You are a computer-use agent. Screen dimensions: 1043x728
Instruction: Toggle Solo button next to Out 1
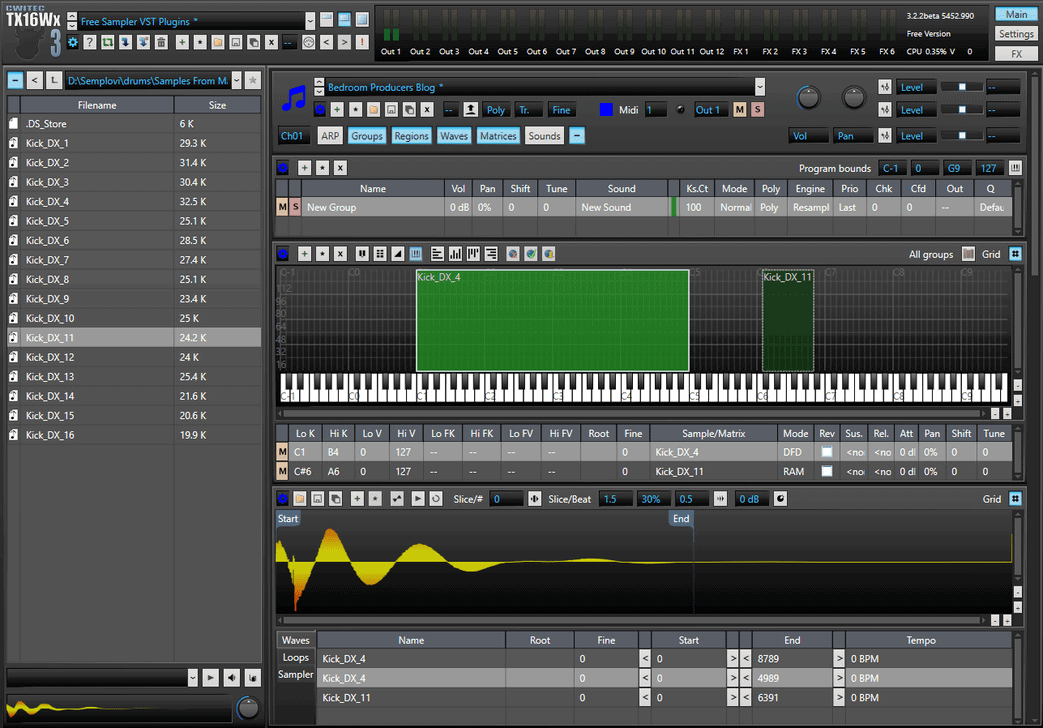757,109
